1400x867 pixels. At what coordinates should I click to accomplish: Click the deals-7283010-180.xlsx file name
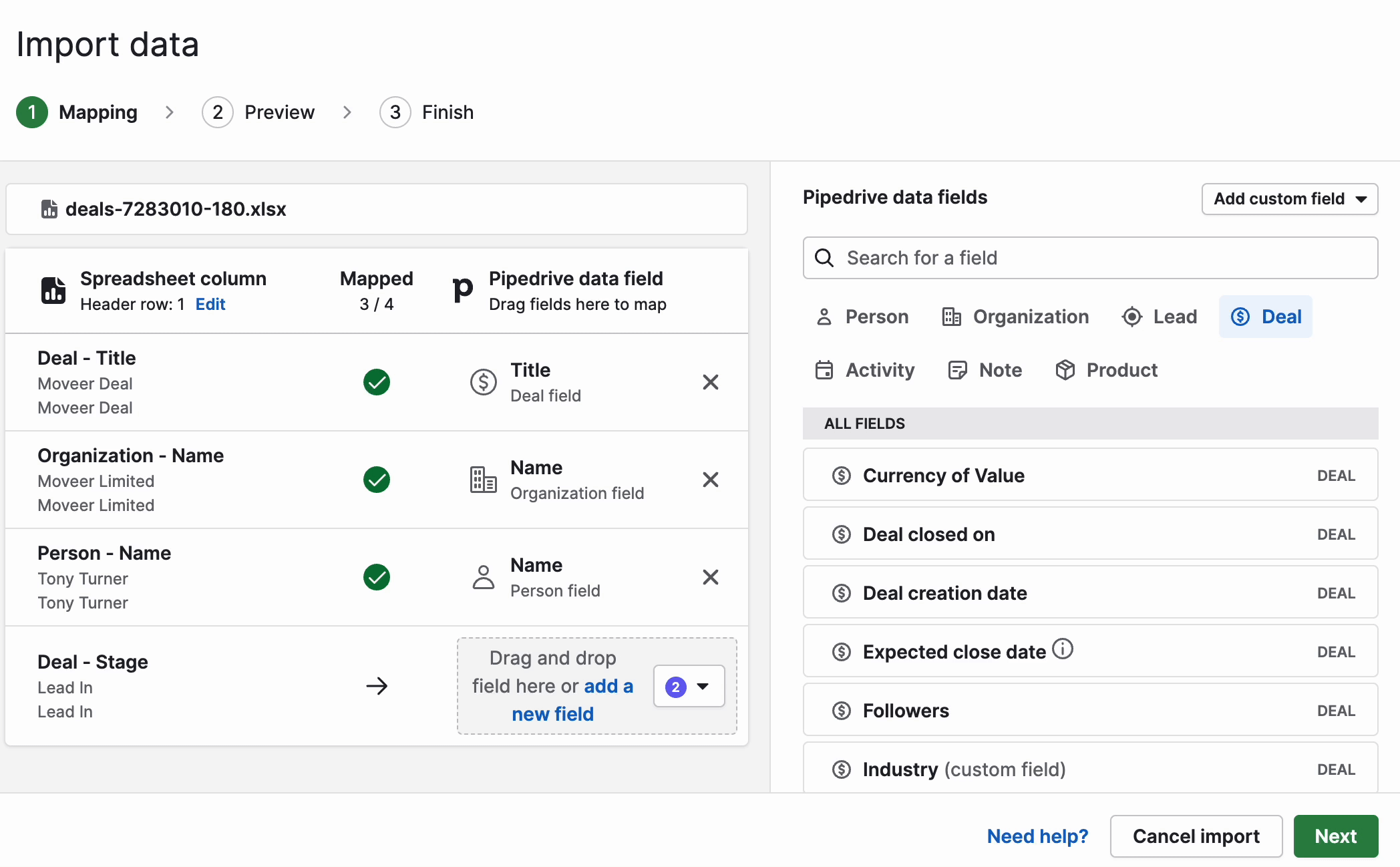point(176,209)
